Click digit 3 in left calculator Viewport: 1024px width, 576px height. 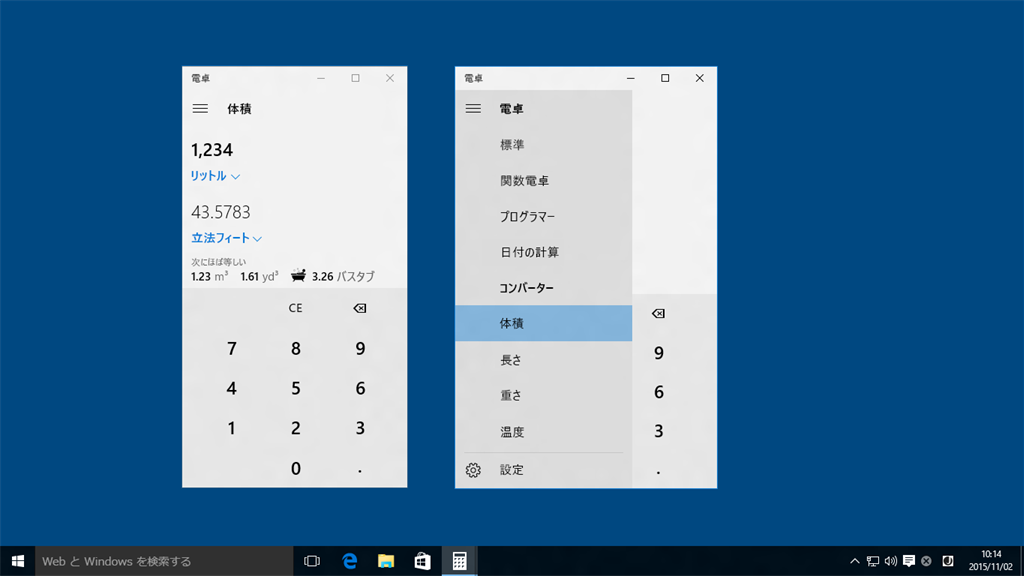pyautogui.click(x=360, y=428)
